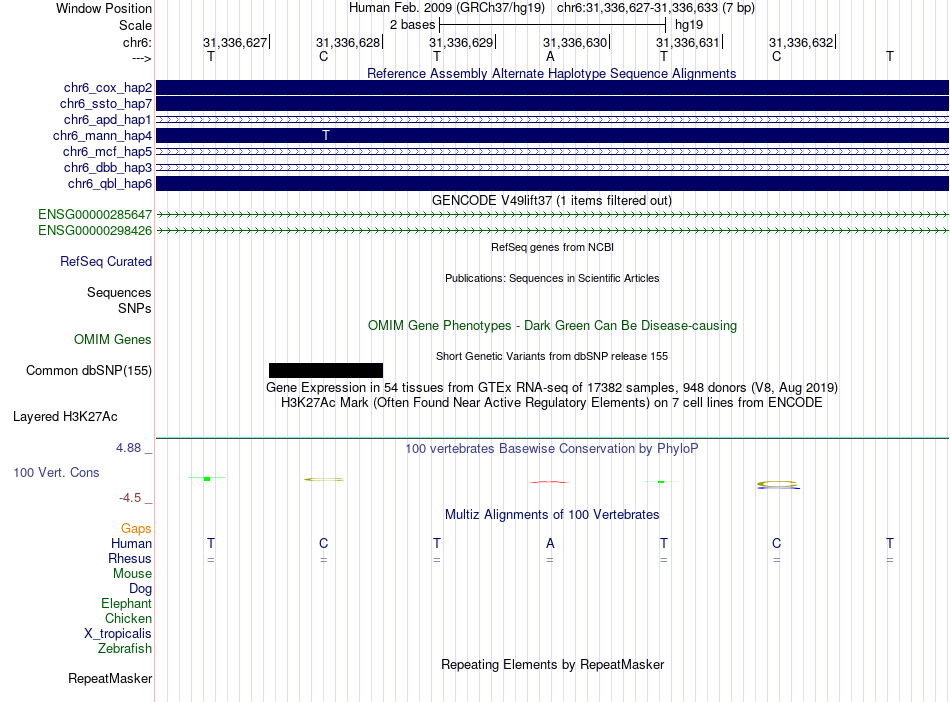
Task: Click the Window Position label
Action: tap(104, 8)
